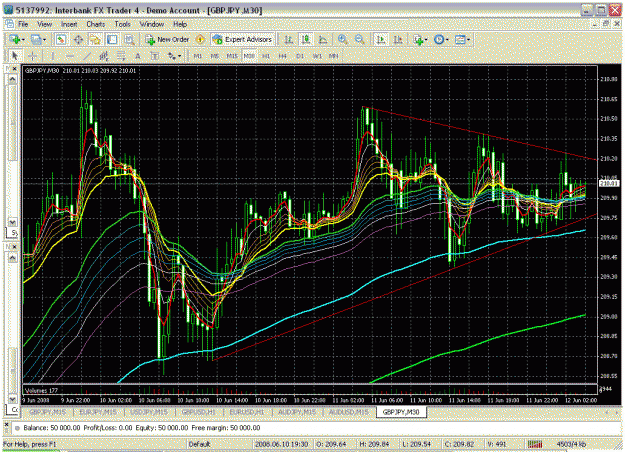
Task: Open the Help menu
Action: coord(180,24)
